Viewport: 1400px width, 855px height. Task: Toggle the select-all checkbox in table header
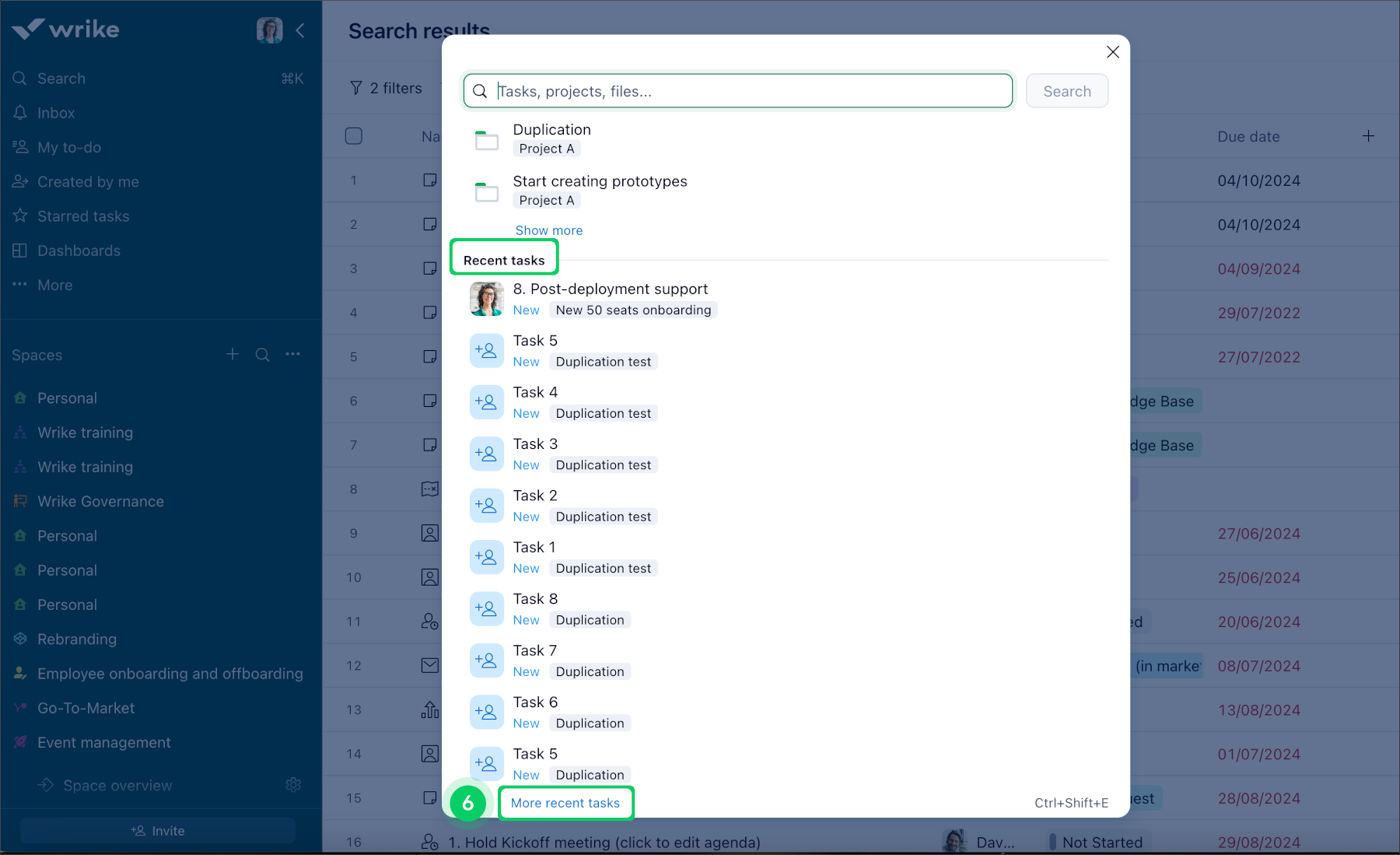[x=354, y=136]
